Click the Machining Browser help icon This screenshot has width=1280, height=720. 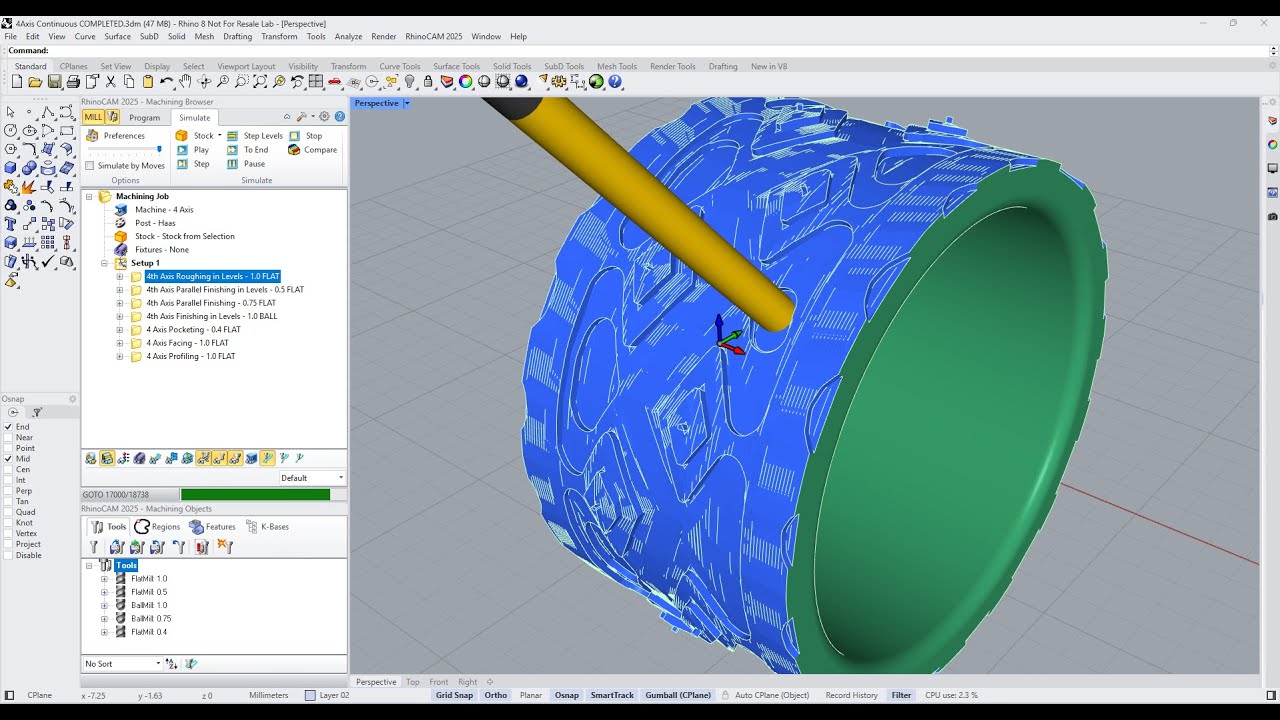[x=340, y=116]
